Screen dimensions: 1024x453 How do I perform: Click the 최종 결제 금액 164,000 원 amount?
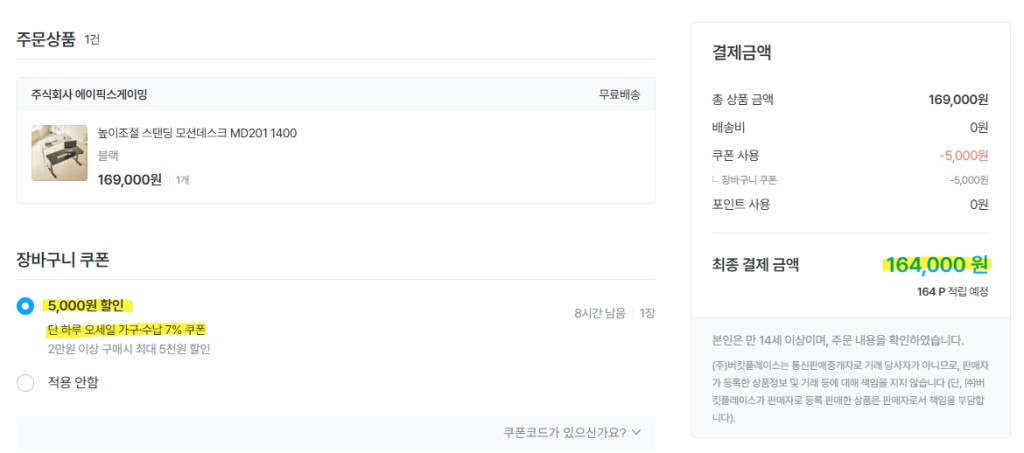tap(935, 265)
